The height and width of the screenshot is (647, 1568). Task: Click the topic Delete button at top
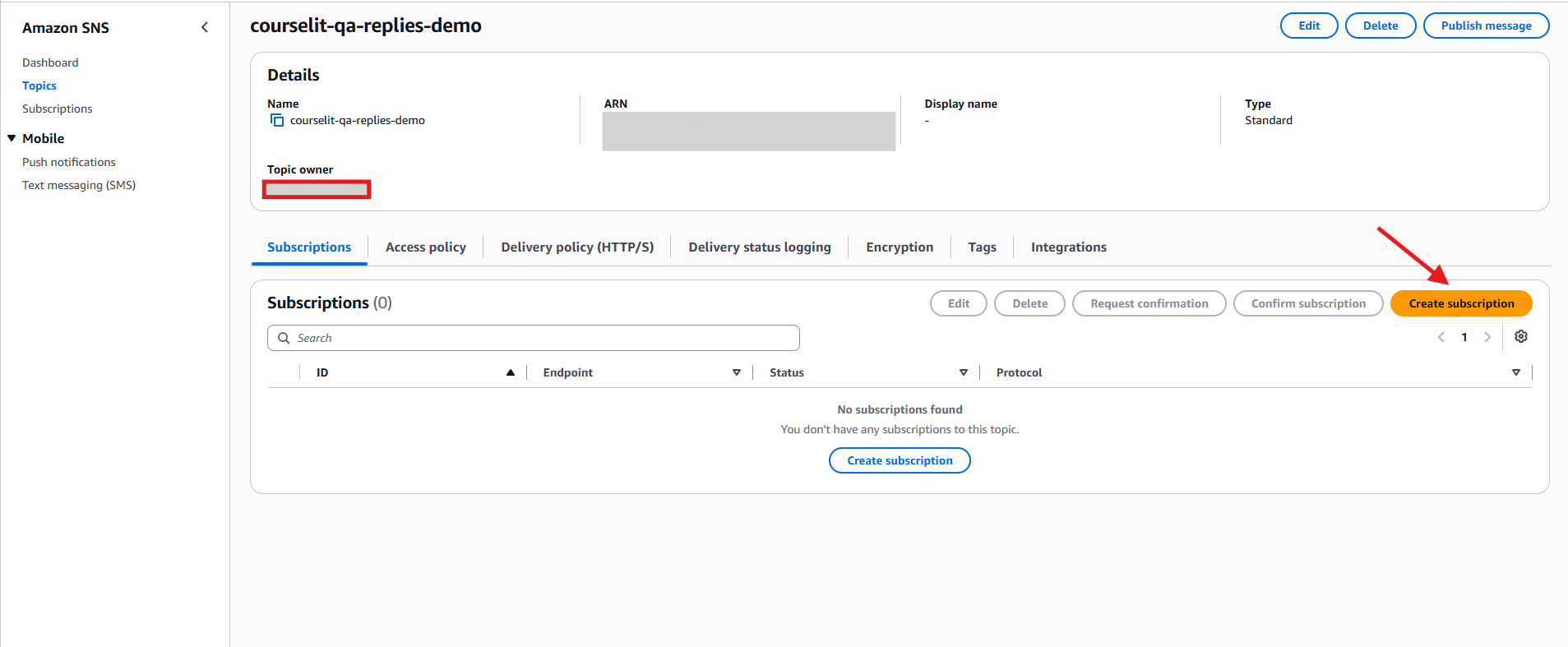pos(1381,25)
